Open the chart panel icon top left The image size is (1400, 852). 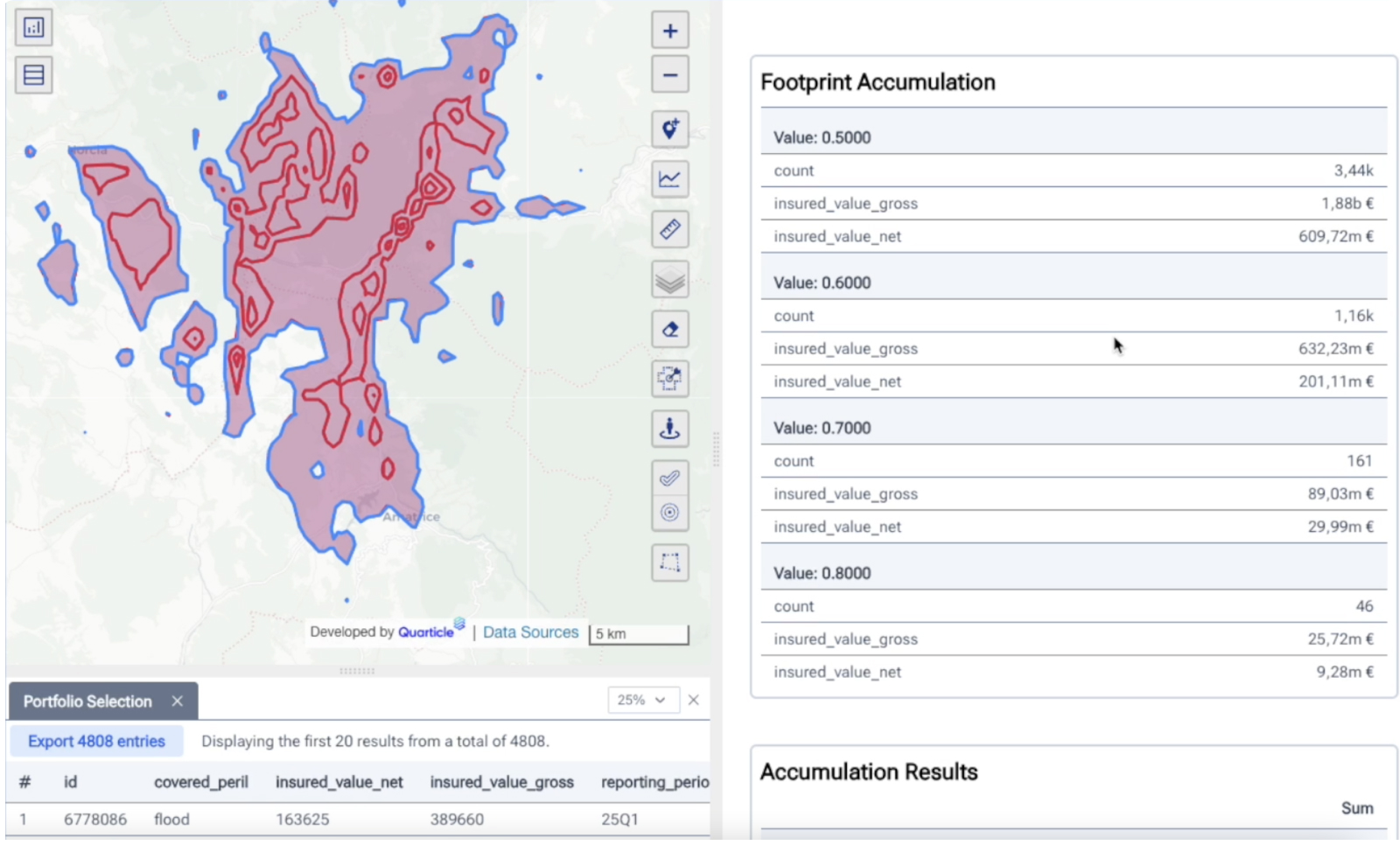[33, 27]
